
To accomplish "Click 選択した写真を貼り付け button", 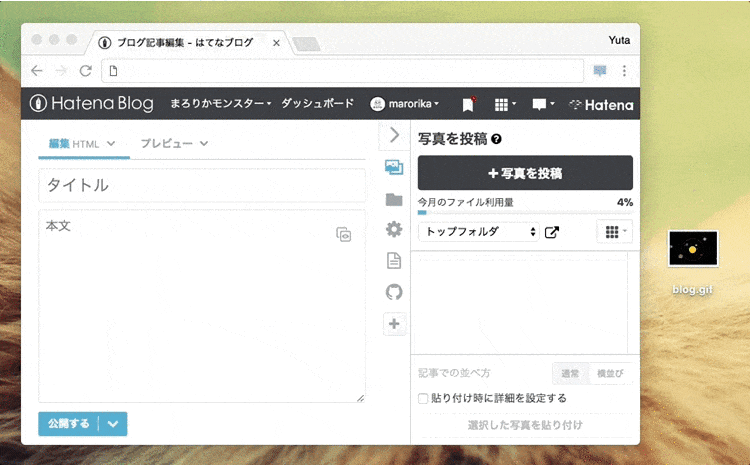I will [525, 425].
